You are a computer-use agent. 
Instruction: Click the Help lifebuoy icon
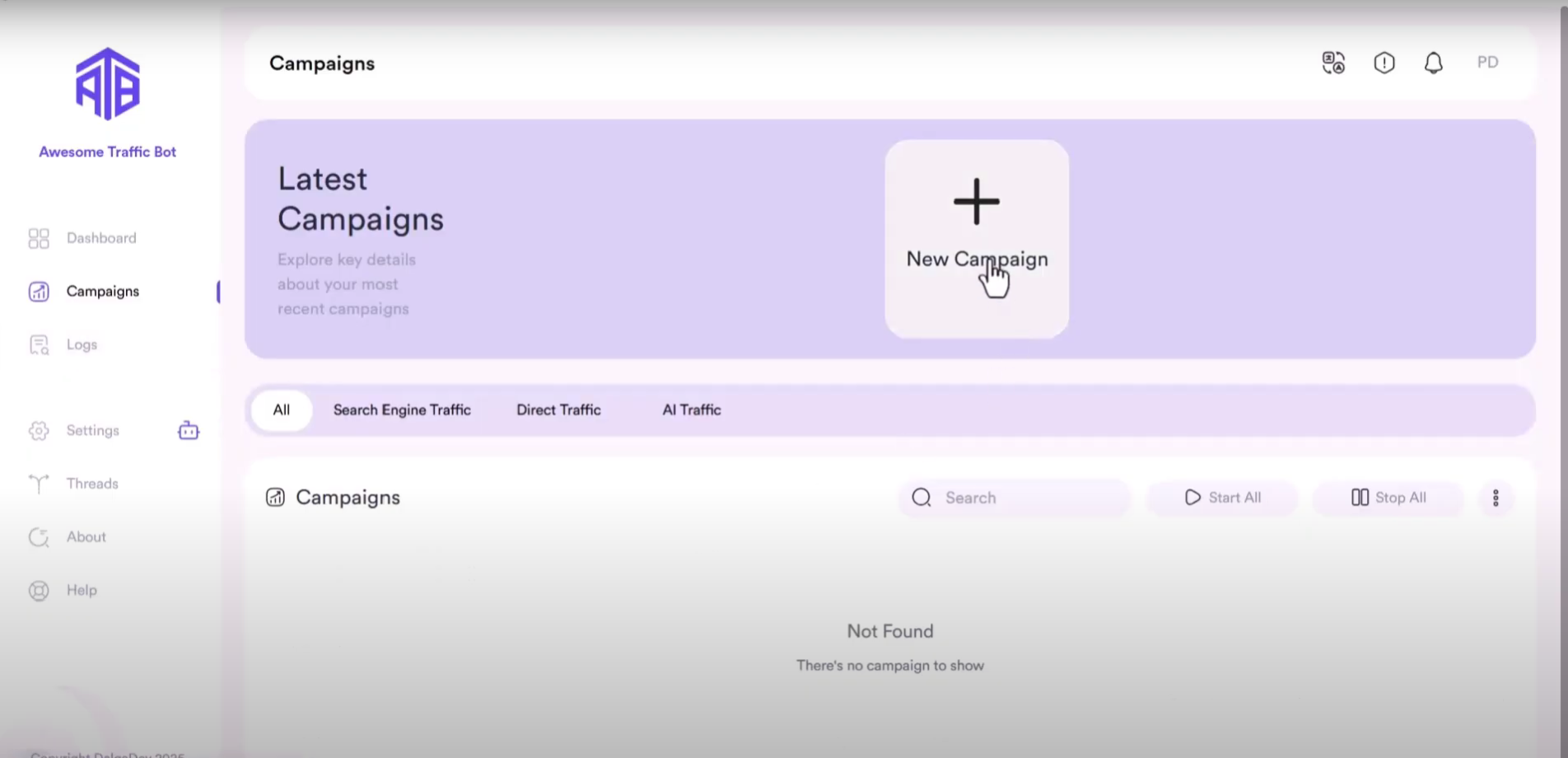[39, 591]
